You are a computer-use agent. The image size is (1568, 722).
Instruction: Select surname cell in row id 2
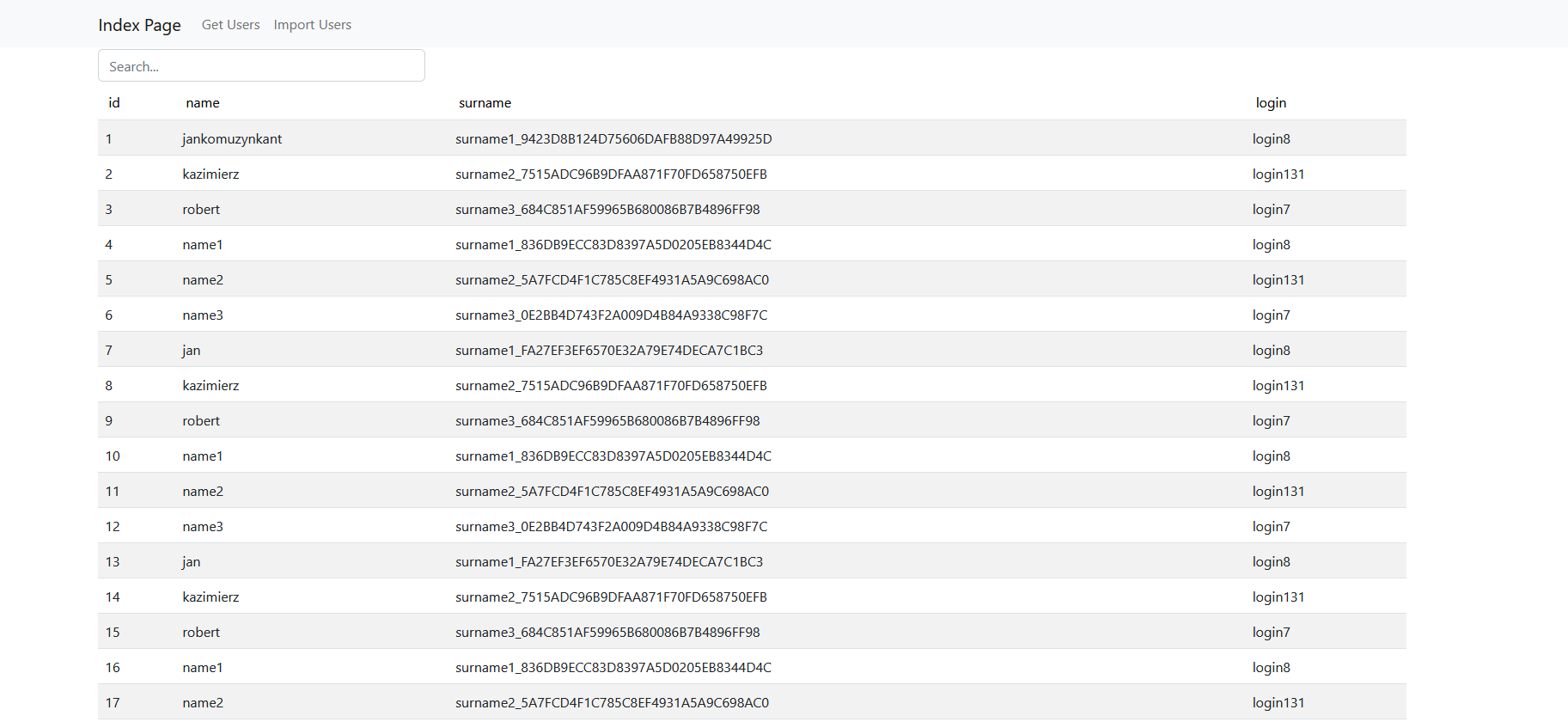611,174
